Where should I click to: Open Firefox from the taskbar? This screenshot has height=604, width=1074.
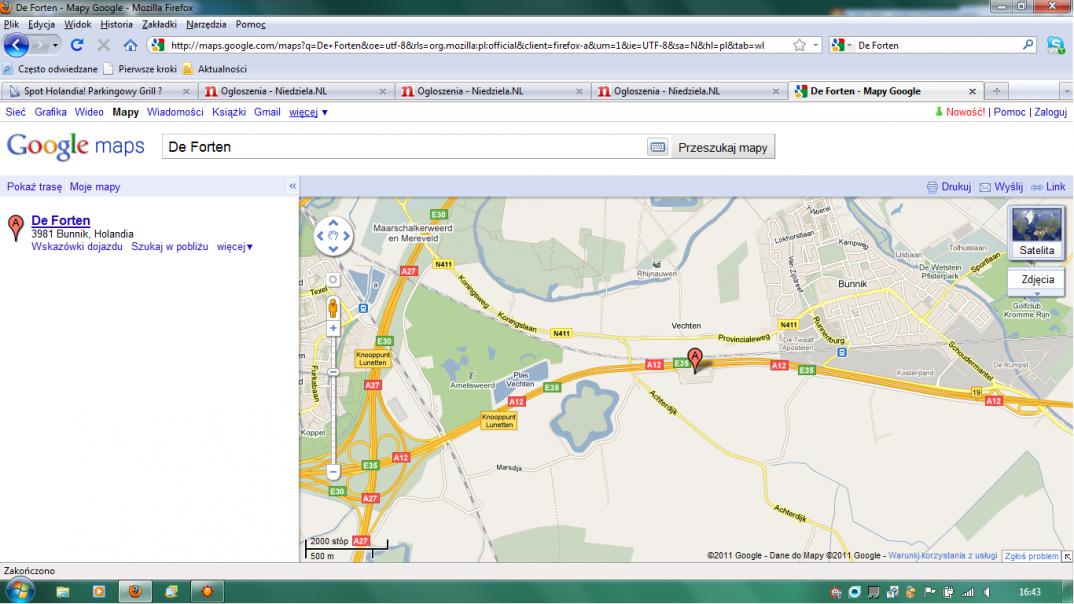pyautogui.click(x=134, y=592)
